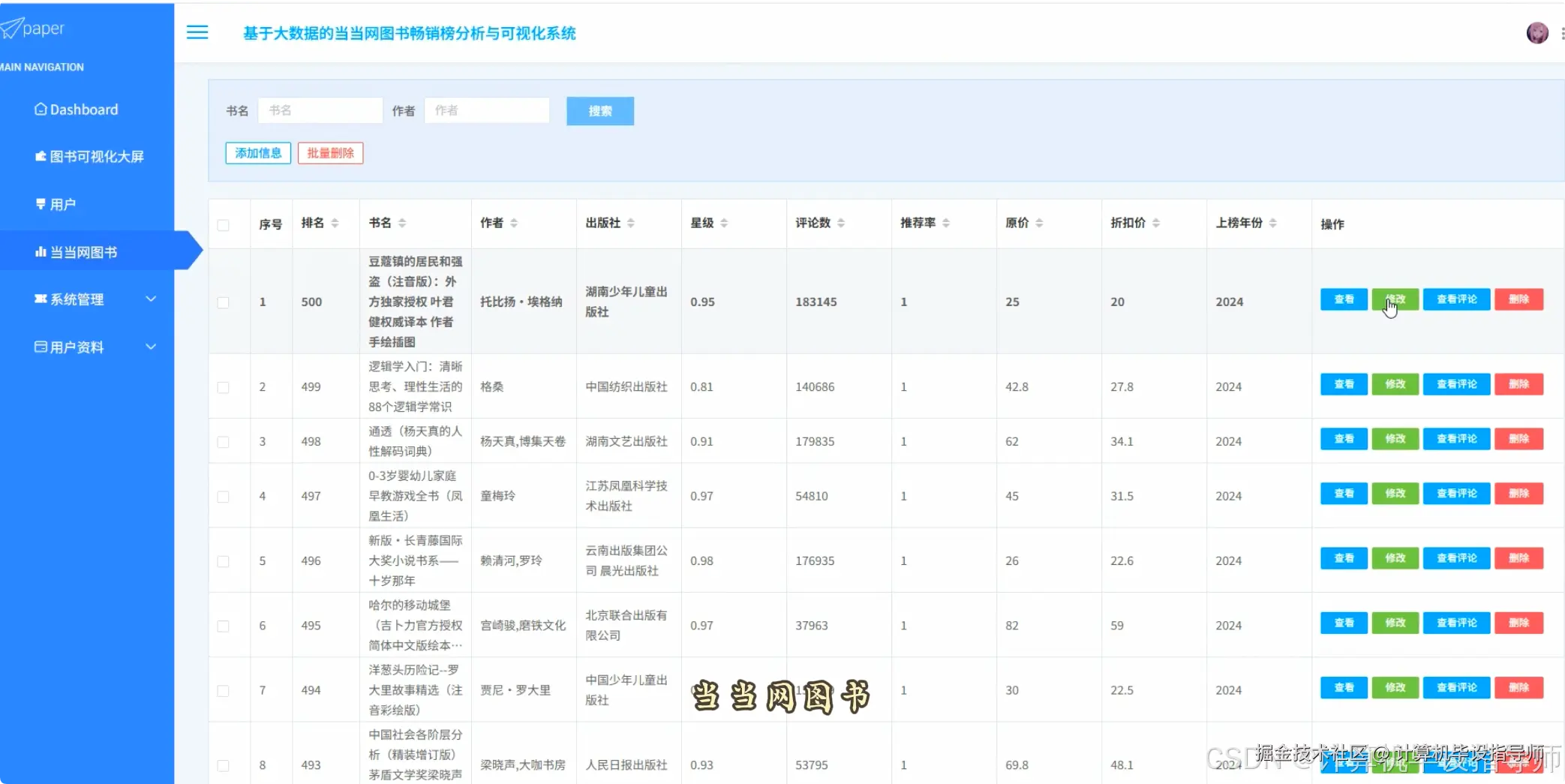This screenshot has width=1565, height=784.
Task: Click the publisher cell 中国纺织出版社
Action: coord(626,387)
